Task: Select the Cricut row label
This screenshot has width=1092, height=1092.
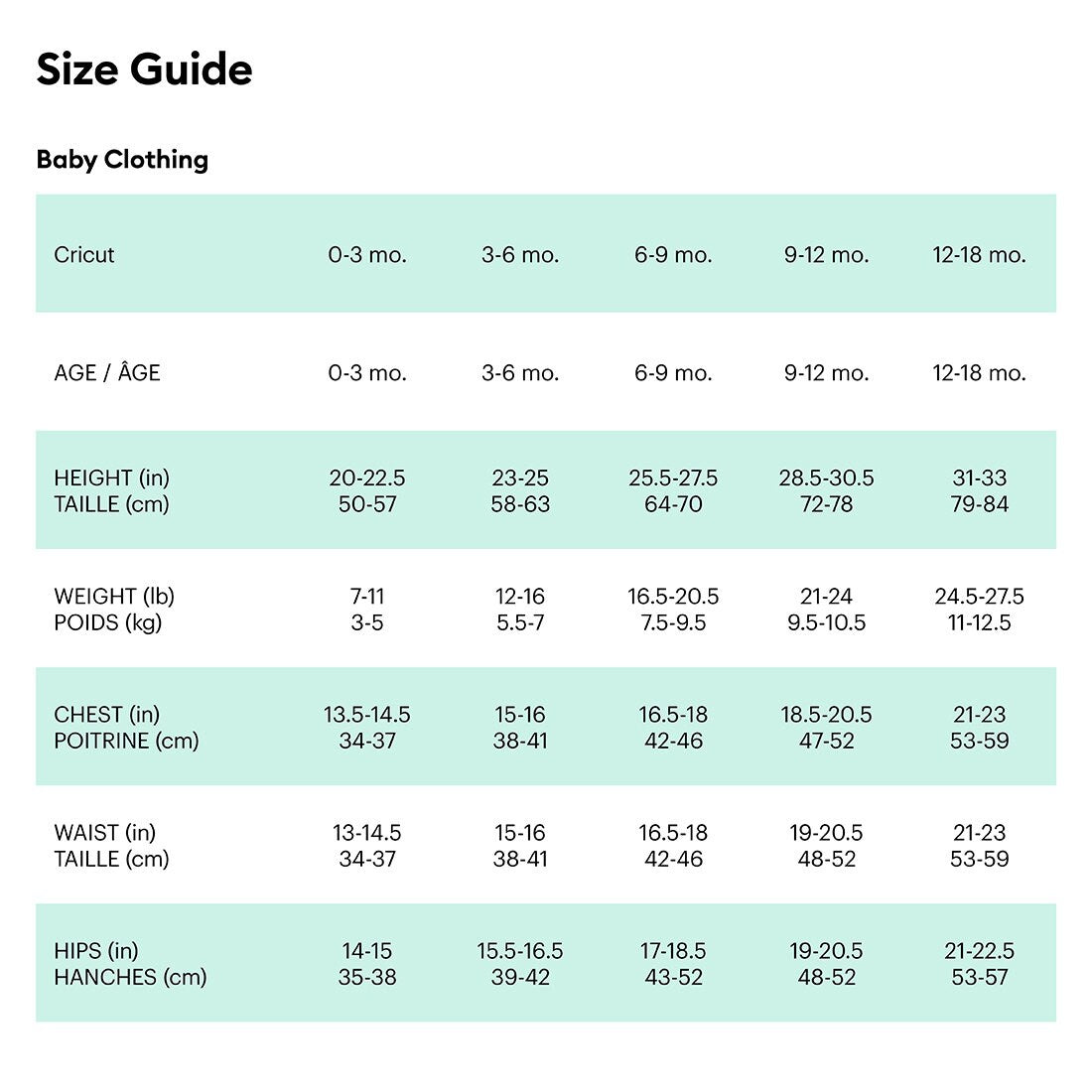Action: (x=84, y=255)
